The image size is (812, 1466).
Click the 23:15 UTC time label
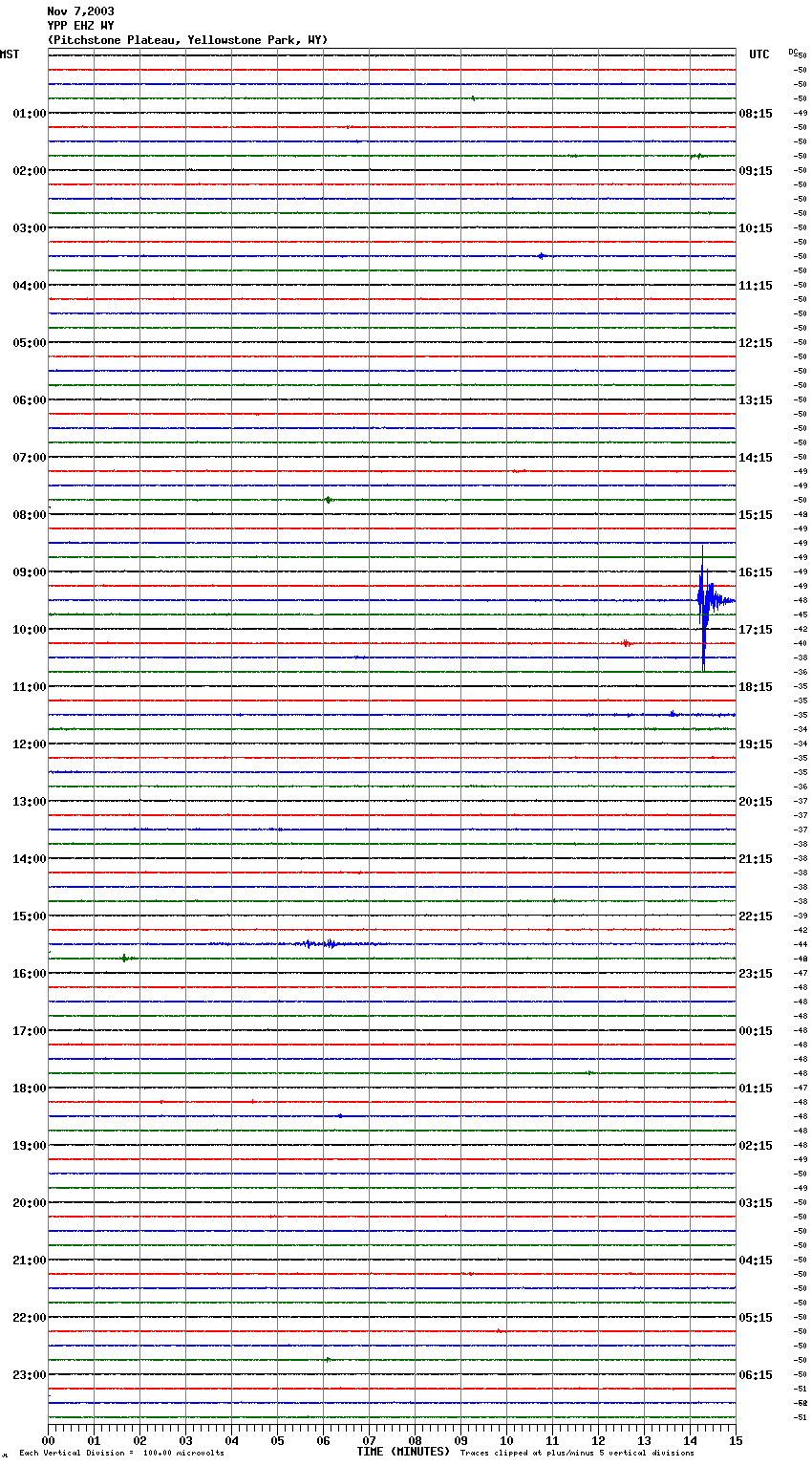click(x=756, y=974)
